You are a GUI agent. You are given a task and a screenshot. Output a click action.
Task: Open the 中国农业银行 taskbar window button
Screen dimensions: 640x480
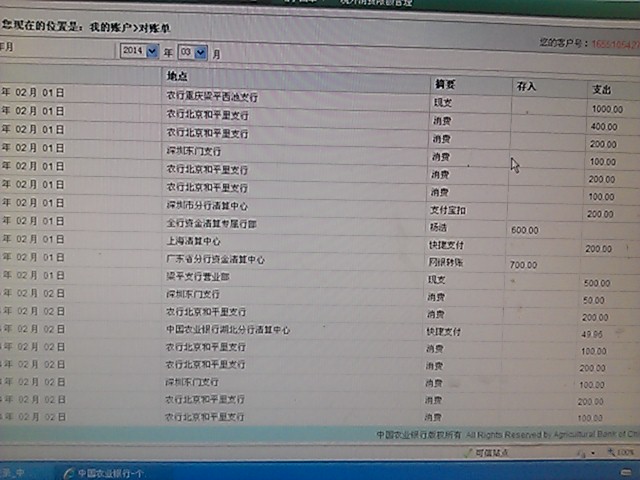pos(104,473)
